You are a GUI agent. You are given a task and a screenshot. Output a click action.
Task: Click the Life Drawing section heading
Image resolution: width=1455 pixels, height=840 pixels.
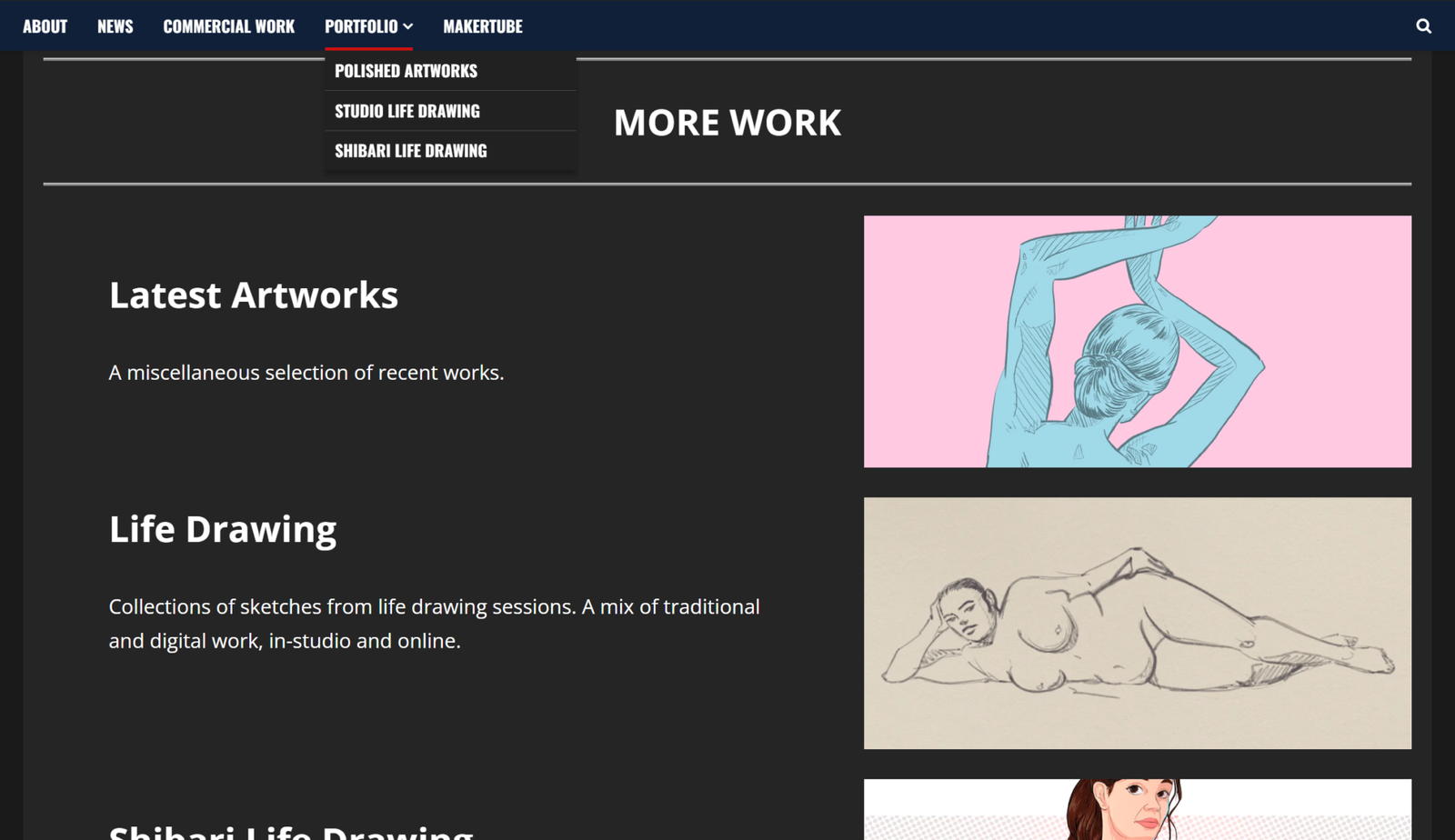(x=222, y=529)
